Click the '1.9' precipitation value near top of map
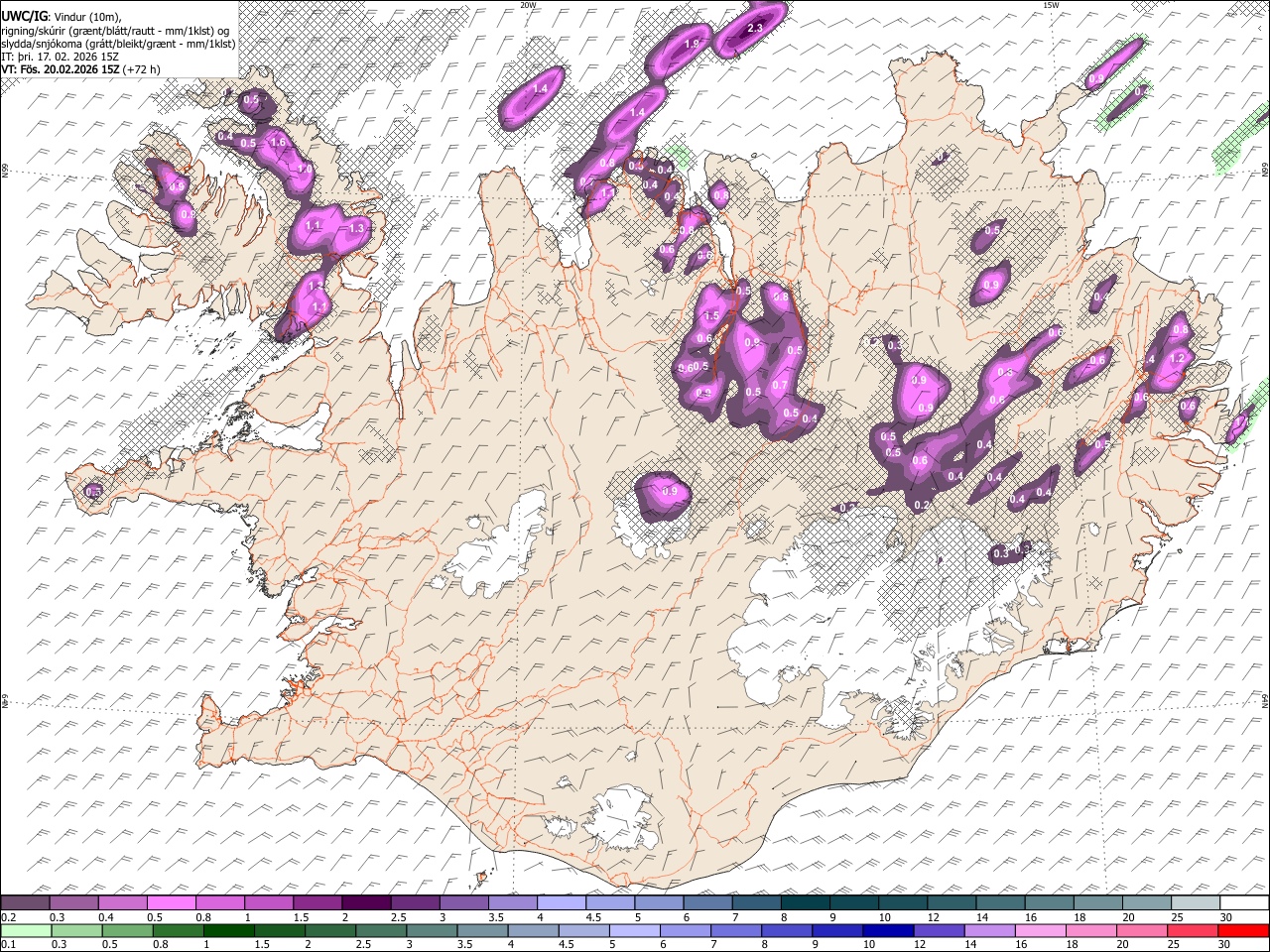The width and height of the screenshot is (1270, 952). click(693, 45)
